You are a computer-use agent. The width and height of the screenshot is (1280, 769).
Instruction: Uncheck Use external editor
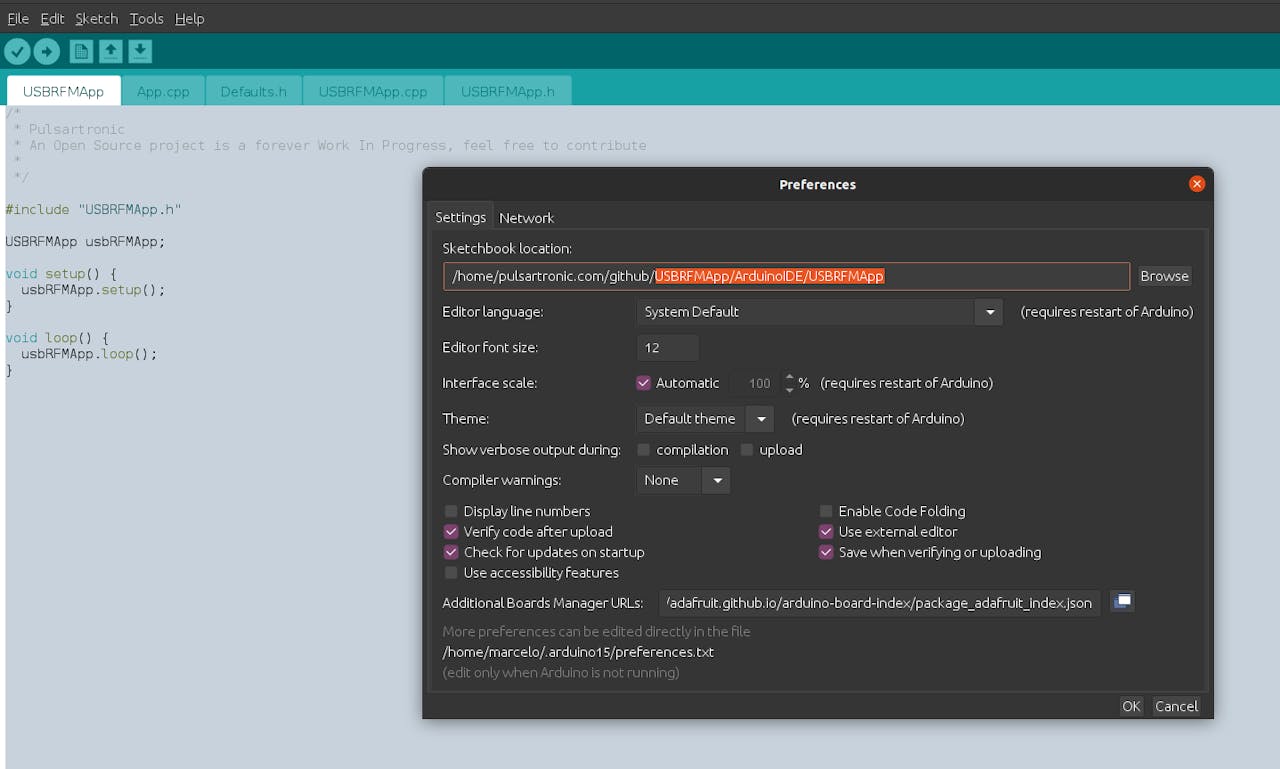pyautogui.click(x=826, y=532)
